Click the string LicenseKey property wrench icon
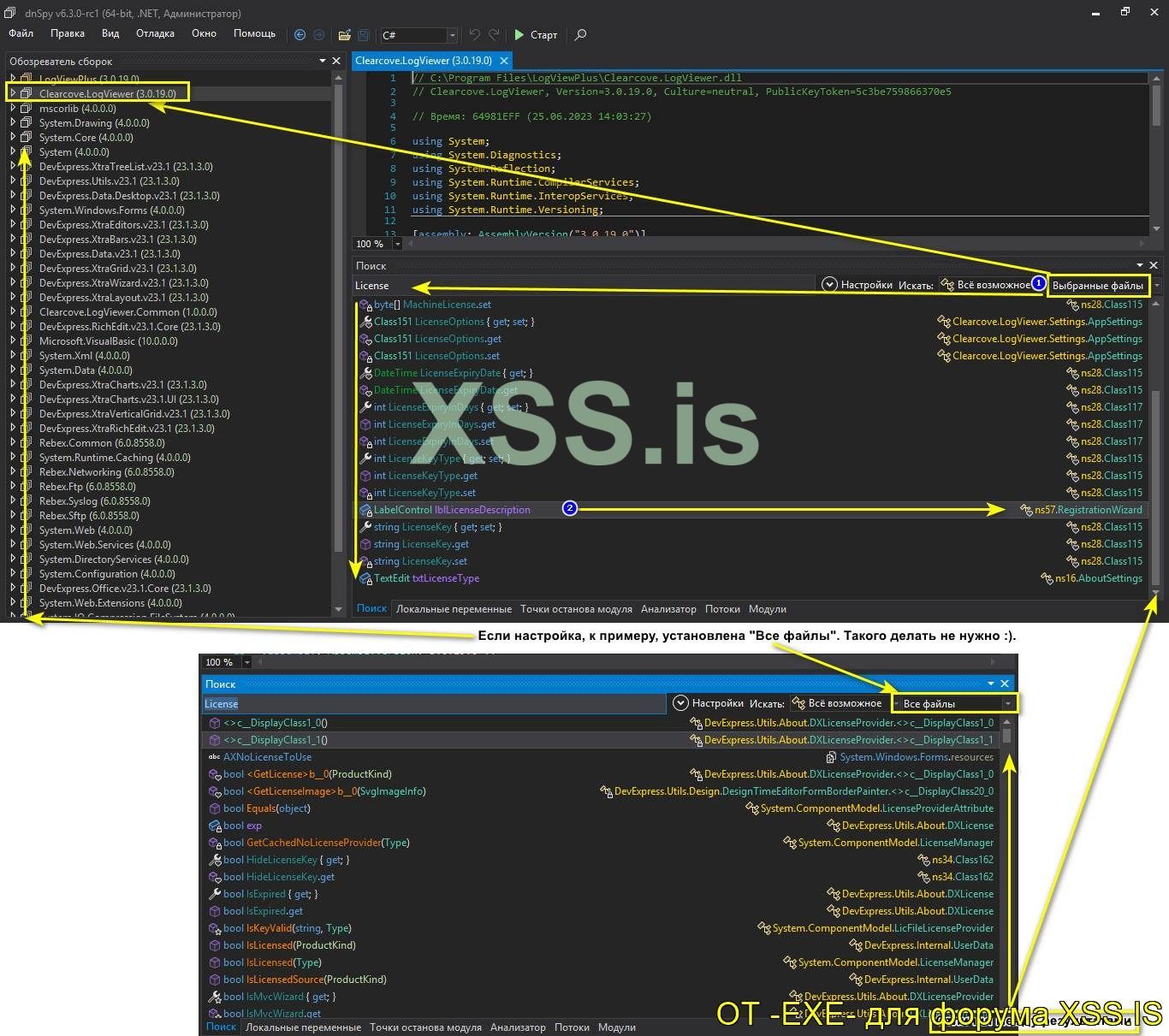1169x1036 pixels. click(365, 527)
